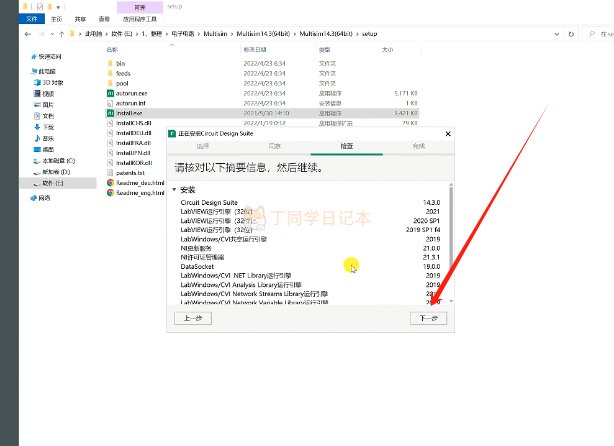This screenshot has height=446, width=614.
Task: Click the 下载 download arrow icon
Action: pos(37,127)
